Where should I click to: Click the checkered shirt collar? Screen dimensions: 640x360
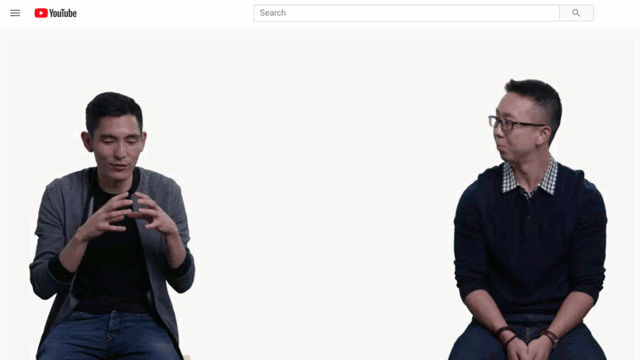[x=531, y=178]
